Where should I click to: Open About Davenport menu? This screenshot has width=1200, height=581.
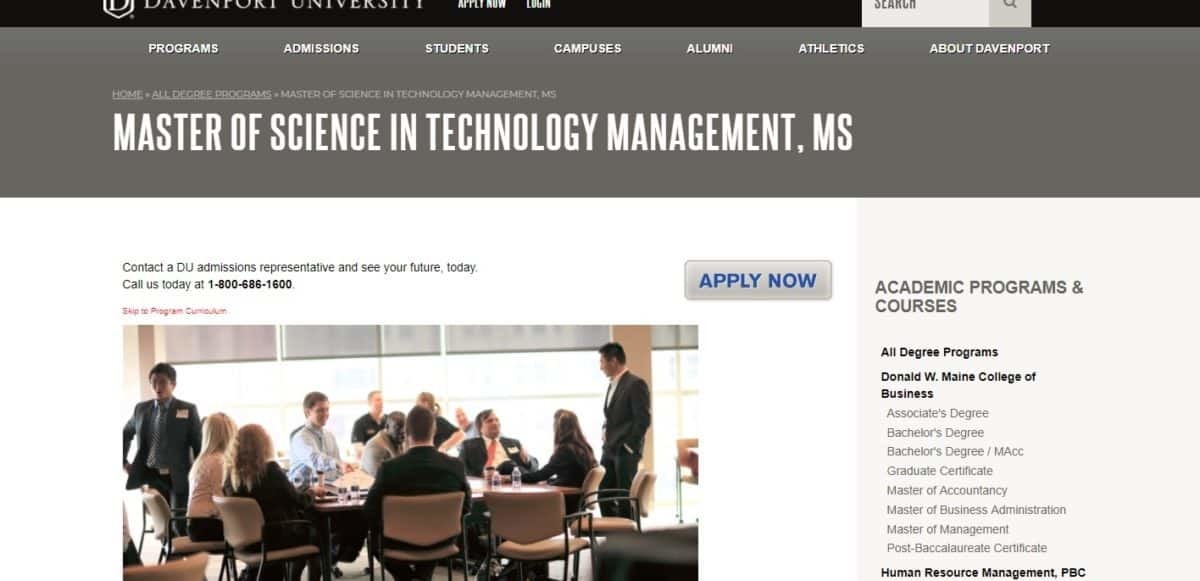(990, 48)
